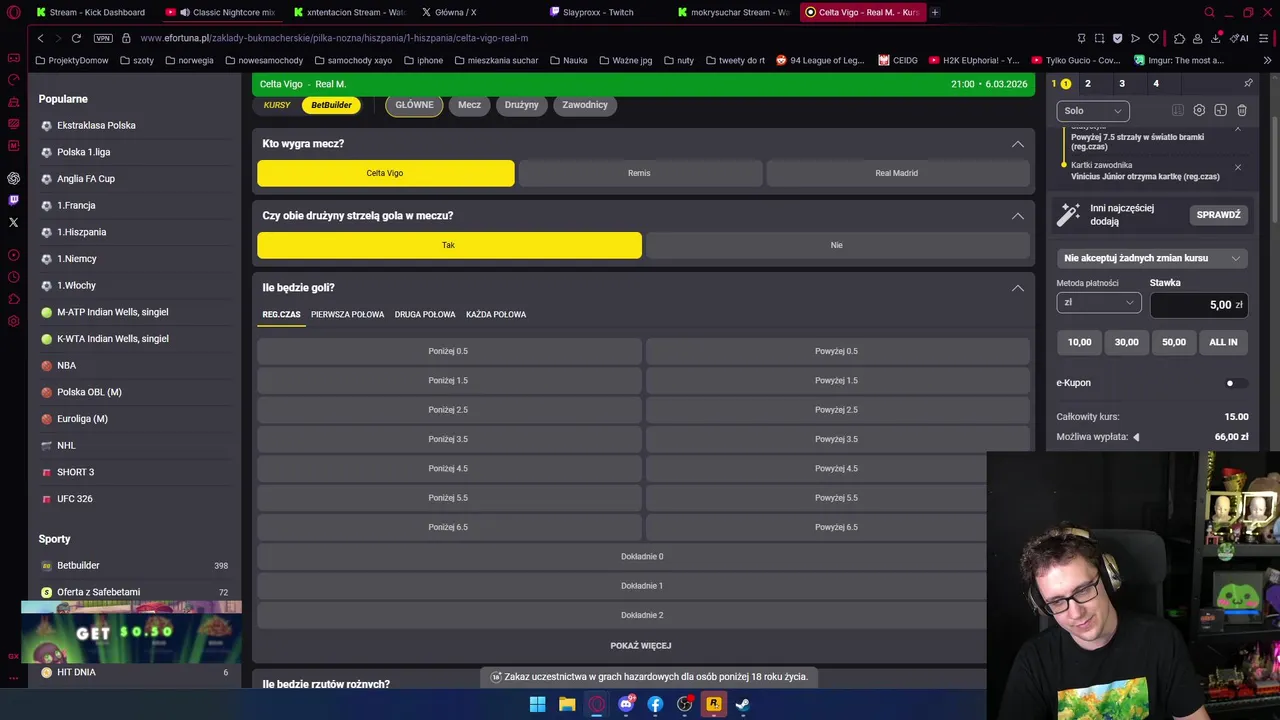Show more bookmarks with double chevron
1280x720 pixels.
click(x=1268, y=60)
